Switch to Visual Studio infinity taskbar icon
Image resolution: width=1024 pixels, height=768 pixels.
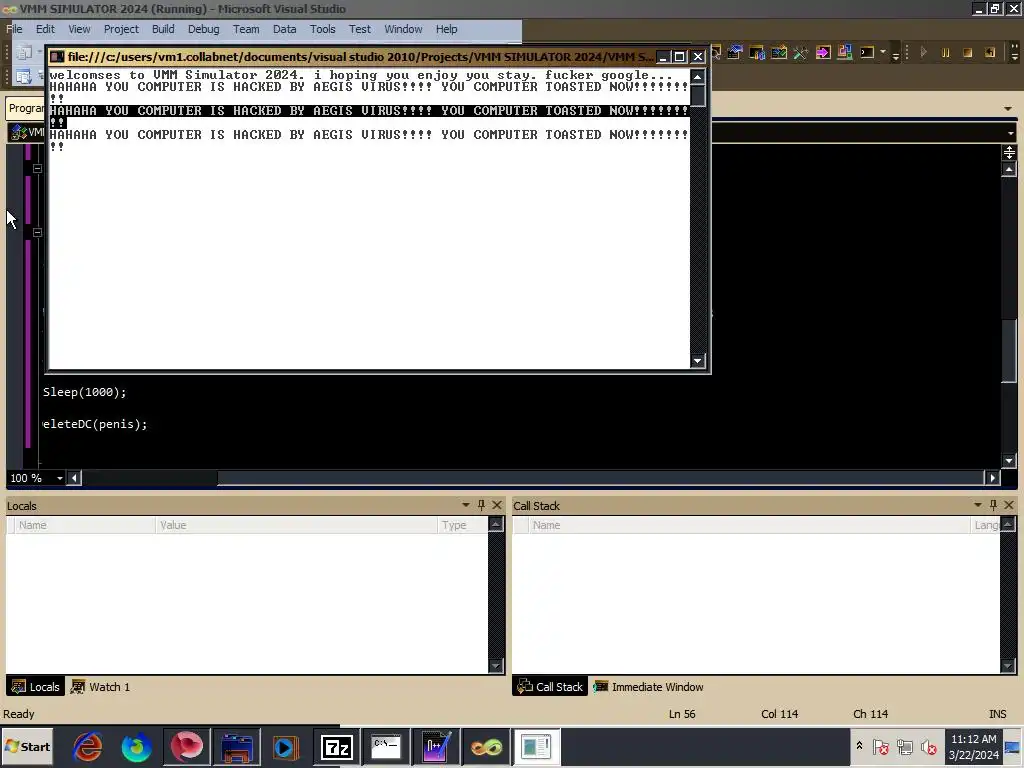point(486,746)
